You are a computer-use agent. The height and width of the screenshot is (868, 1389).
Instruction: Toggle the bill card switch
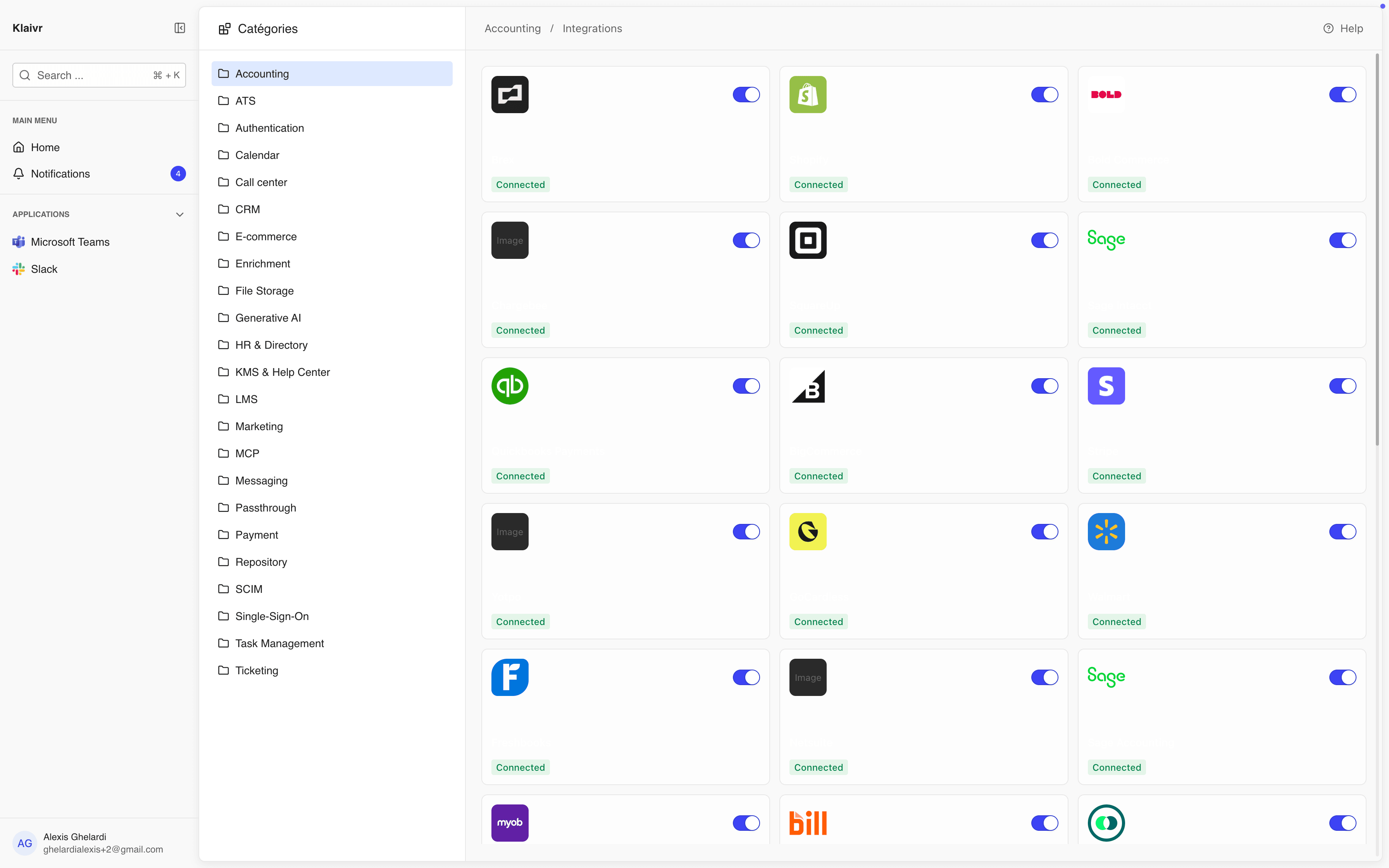(x=1044, y=823)
